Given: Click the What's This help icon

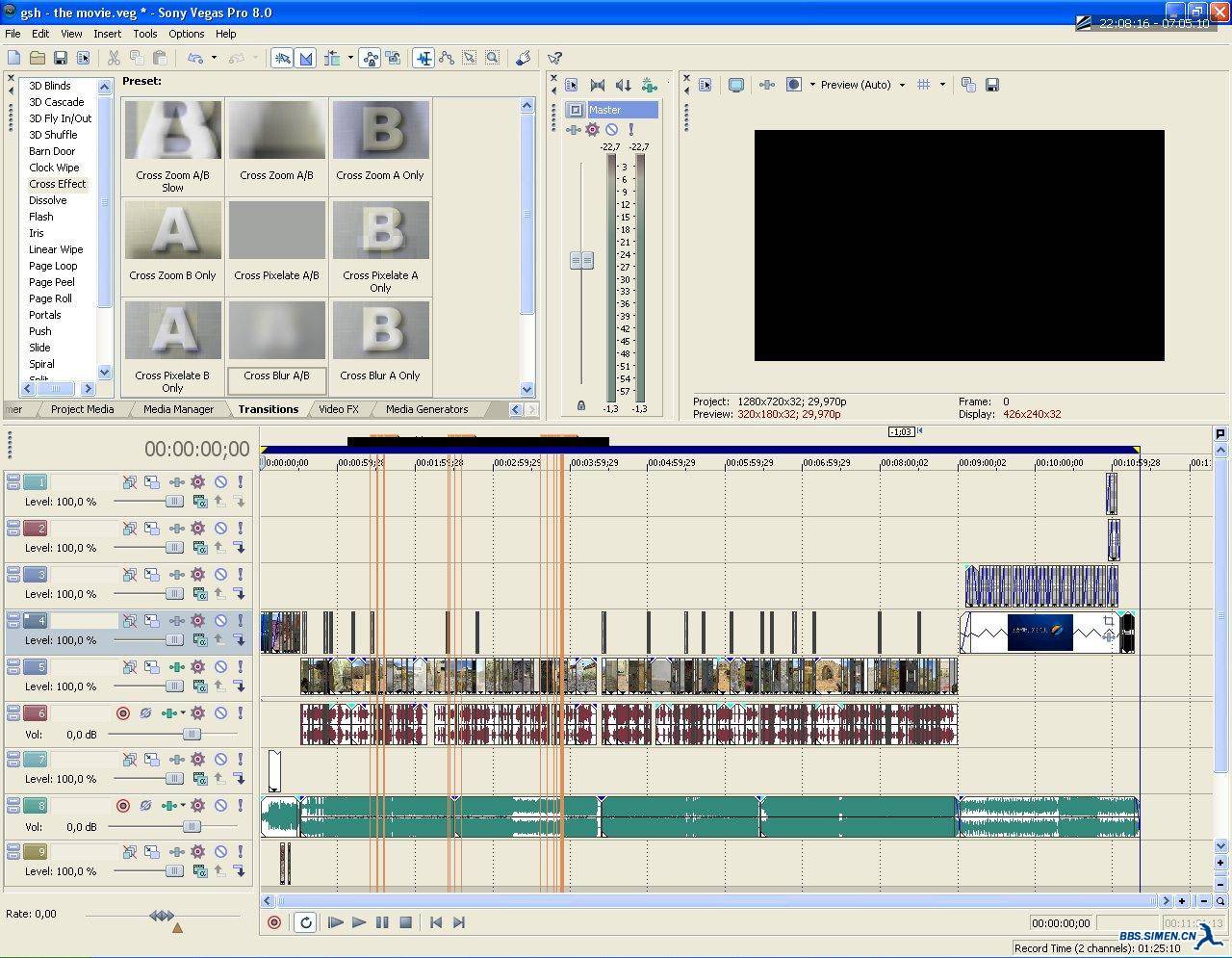Looking at the screenshot, I should click(554, 59).
